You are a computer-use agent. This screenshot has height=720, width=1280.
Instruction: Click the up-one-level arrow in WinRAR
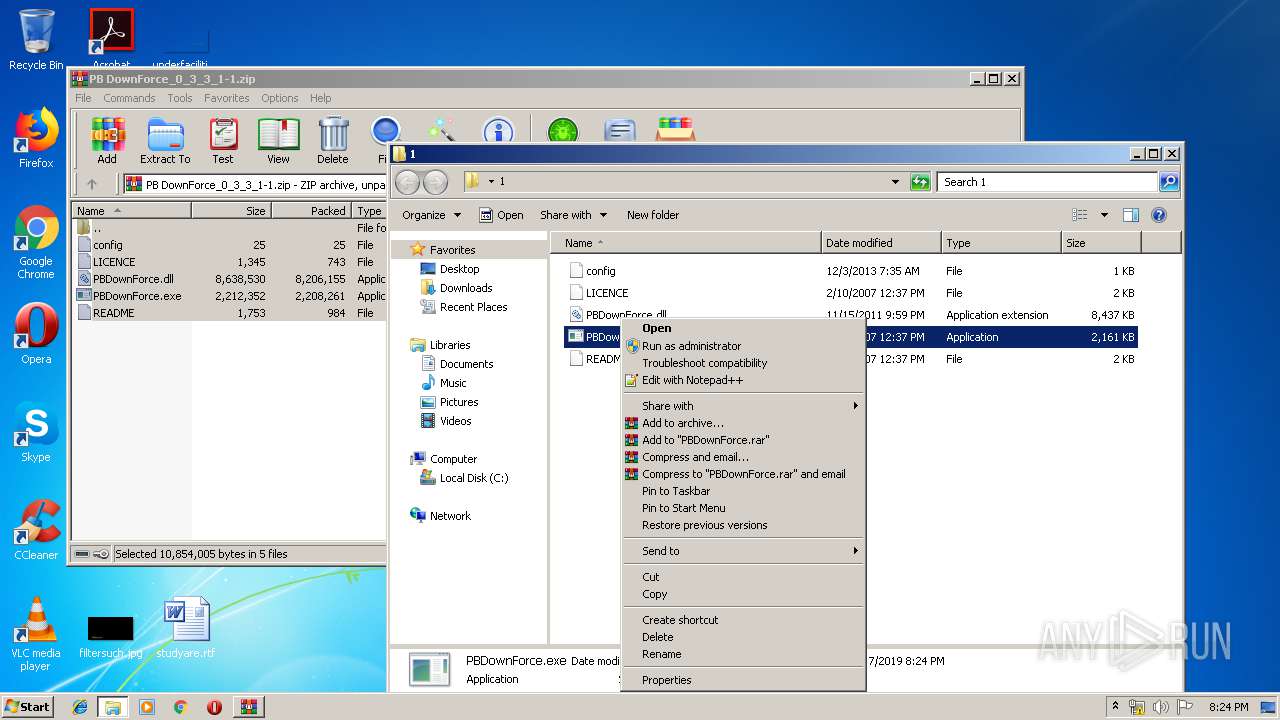(92, 184)
